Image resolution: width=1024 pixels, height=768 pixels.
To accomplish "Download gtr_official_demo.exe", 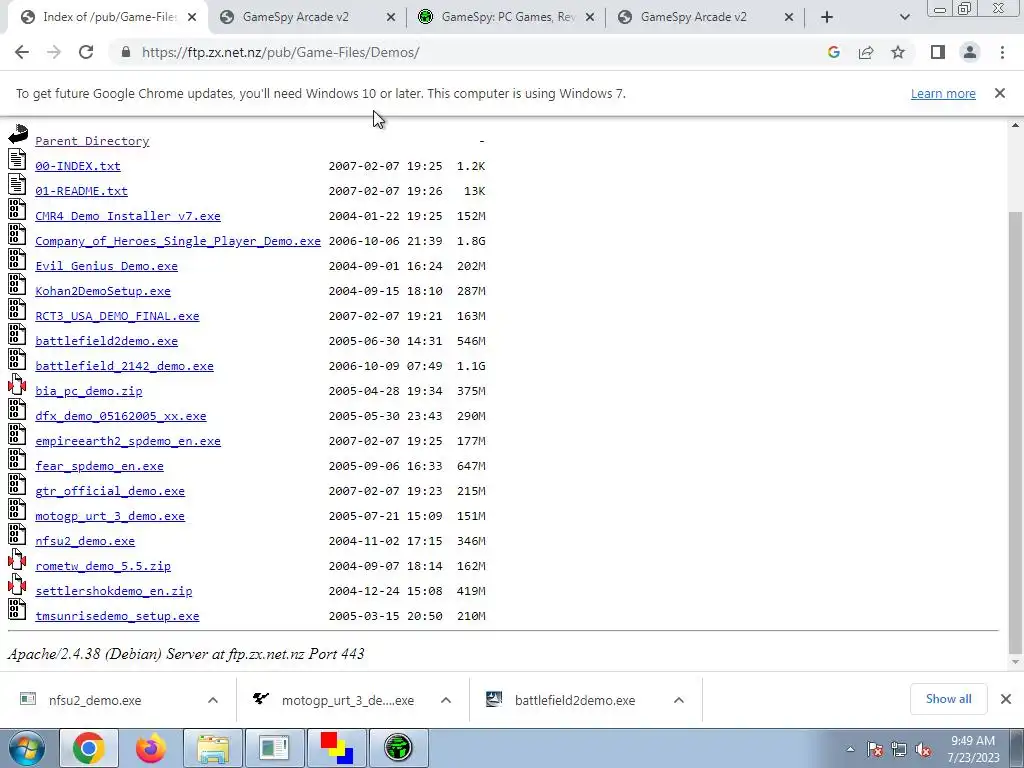I will [110, 491].
